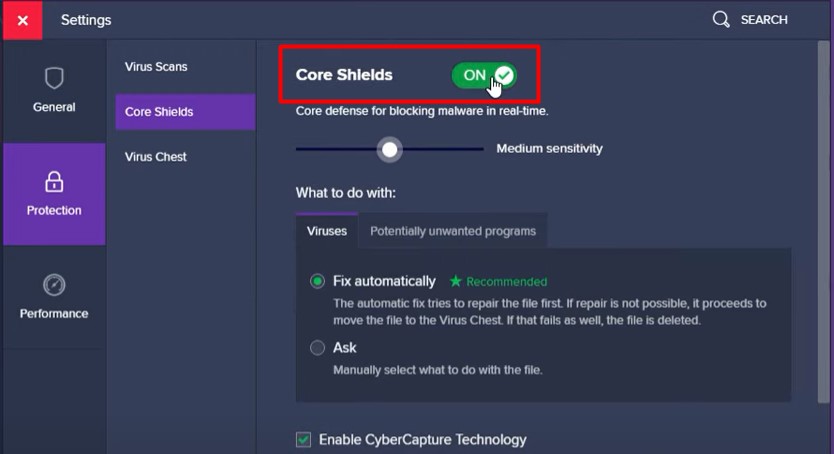Image resolution: width=834 pixels, height=454 pixels.
Task: Open the Virus Scans section
Action: click(156, 67)
